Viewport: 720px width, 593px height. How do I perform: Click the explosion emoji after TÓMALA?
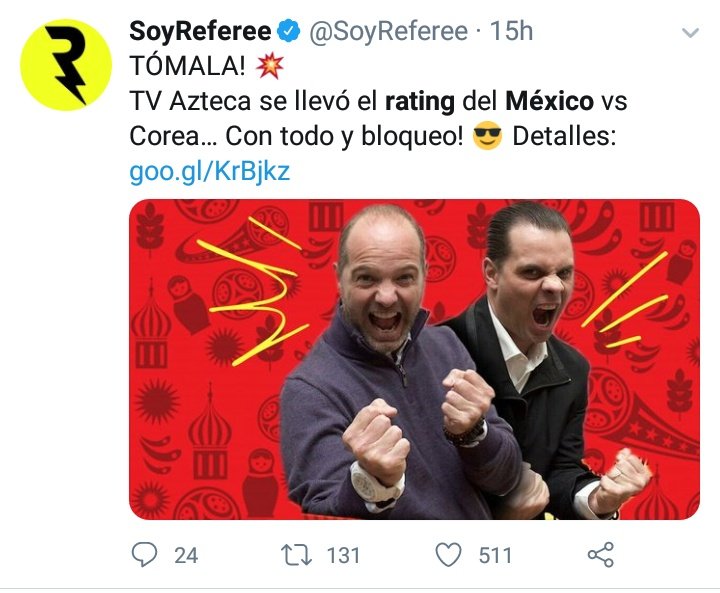click(270, 66)
